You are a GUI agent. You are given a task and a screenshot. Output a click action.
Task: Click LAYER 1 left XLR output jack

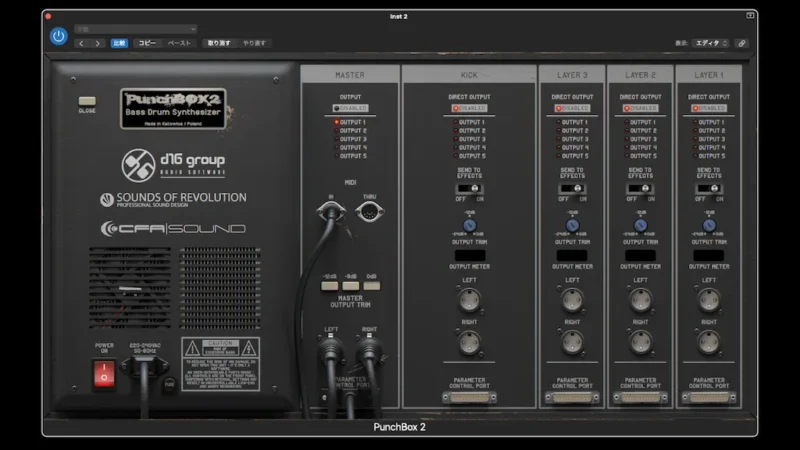click(x=709, y=300)
